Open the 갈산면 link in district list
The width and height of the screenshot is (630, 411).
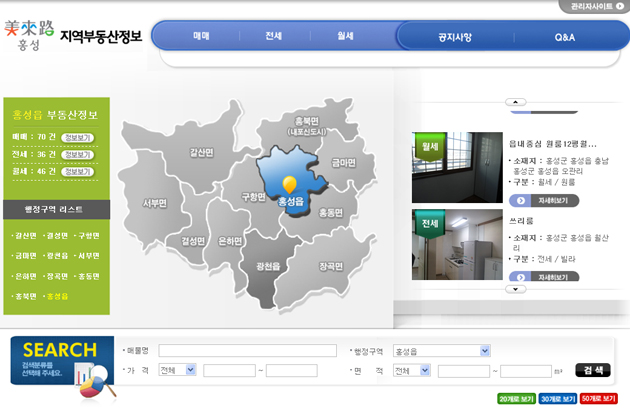point(25,236)
